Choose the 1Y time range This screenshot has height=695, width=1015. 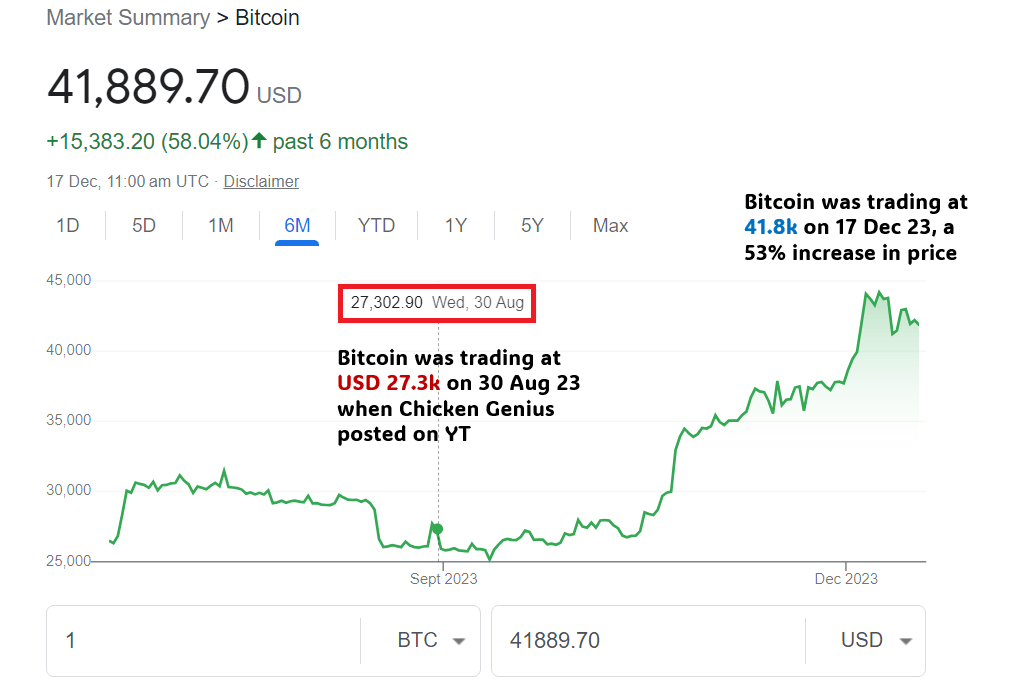point(456,225)
